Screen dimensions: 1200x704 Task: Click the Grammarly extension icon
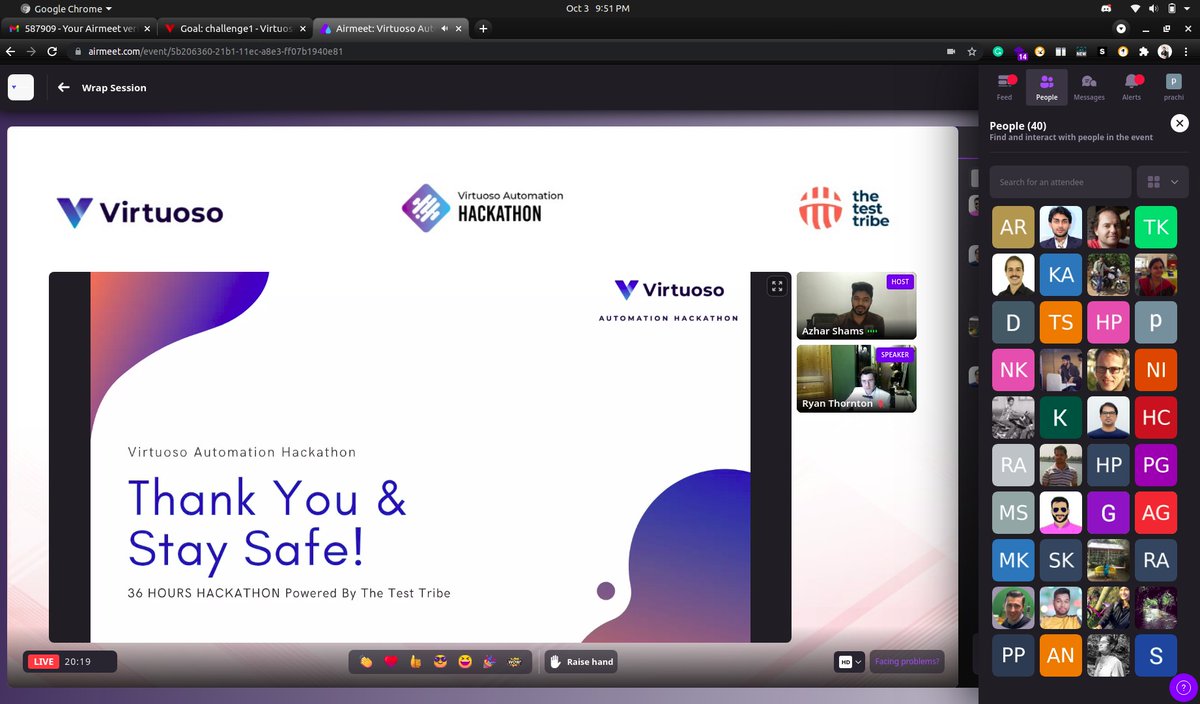998,51
